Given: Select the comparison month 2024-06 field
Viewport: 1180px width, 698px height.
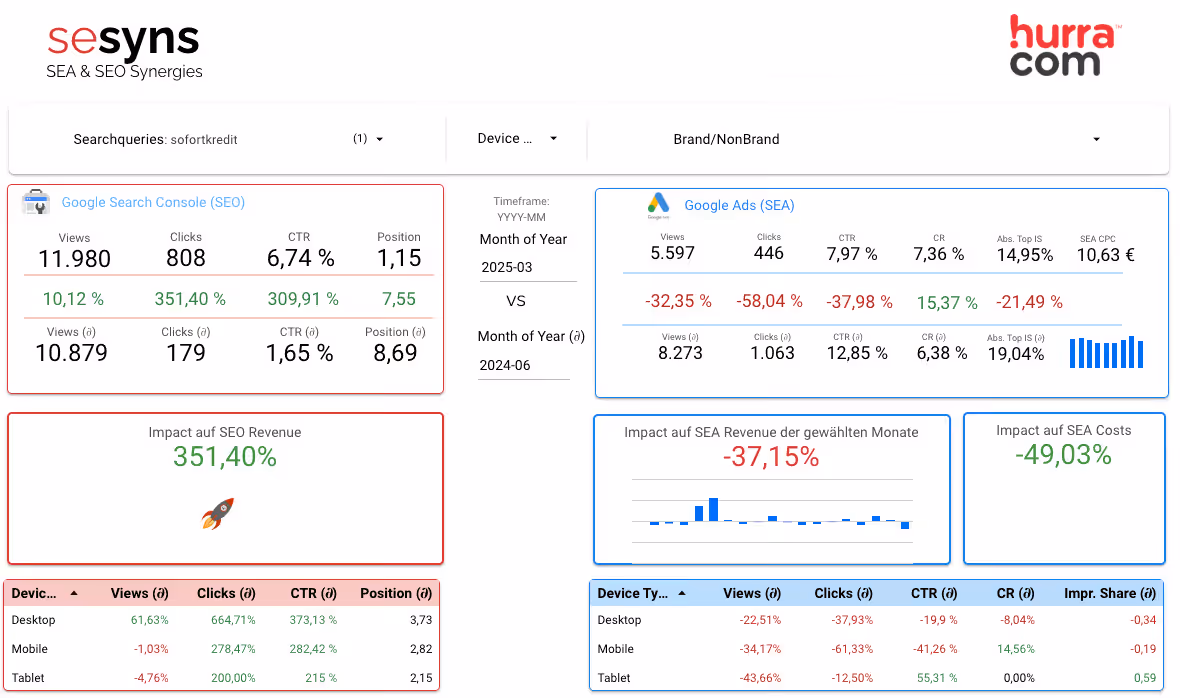Looking at the screenshot, I should [524, 365].
